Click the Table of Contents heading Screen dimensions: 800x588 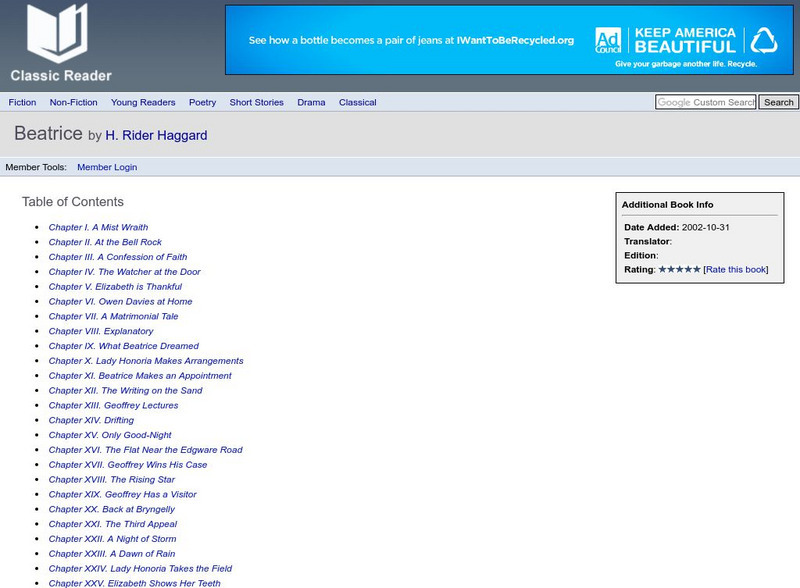(x=72, y=202)
